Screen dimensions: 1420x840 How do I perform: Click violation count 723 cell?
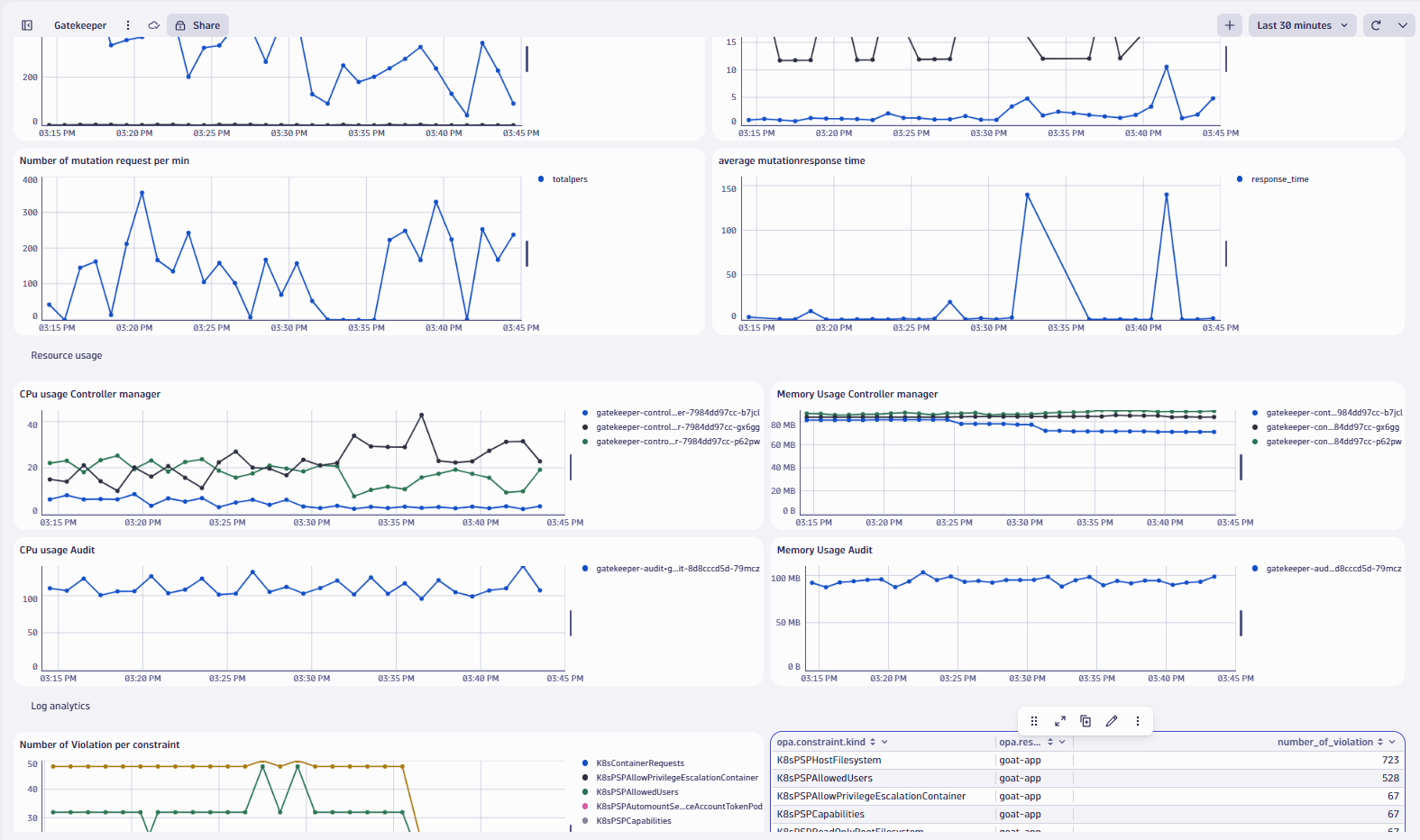pos(1238,761)
